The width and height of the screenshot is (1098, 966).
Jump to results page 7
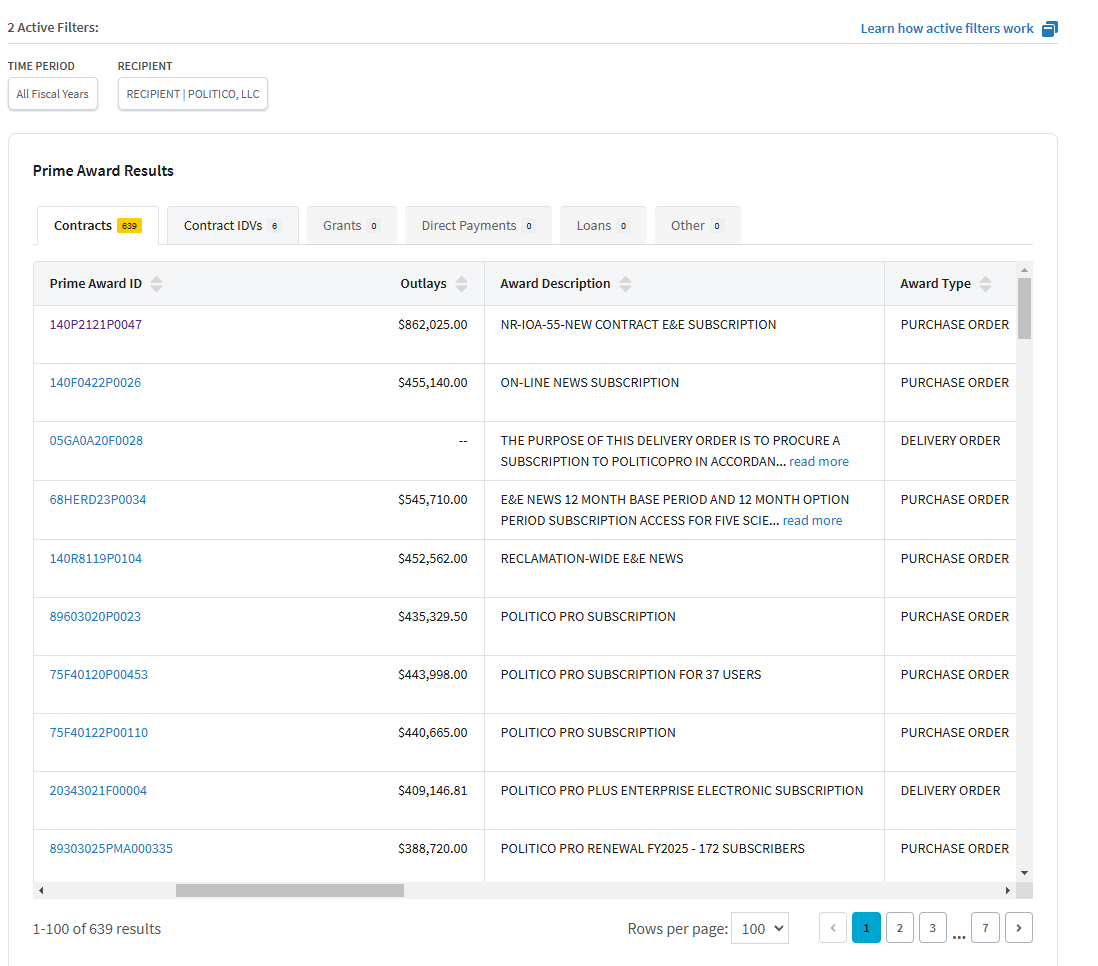pos(985,928)
